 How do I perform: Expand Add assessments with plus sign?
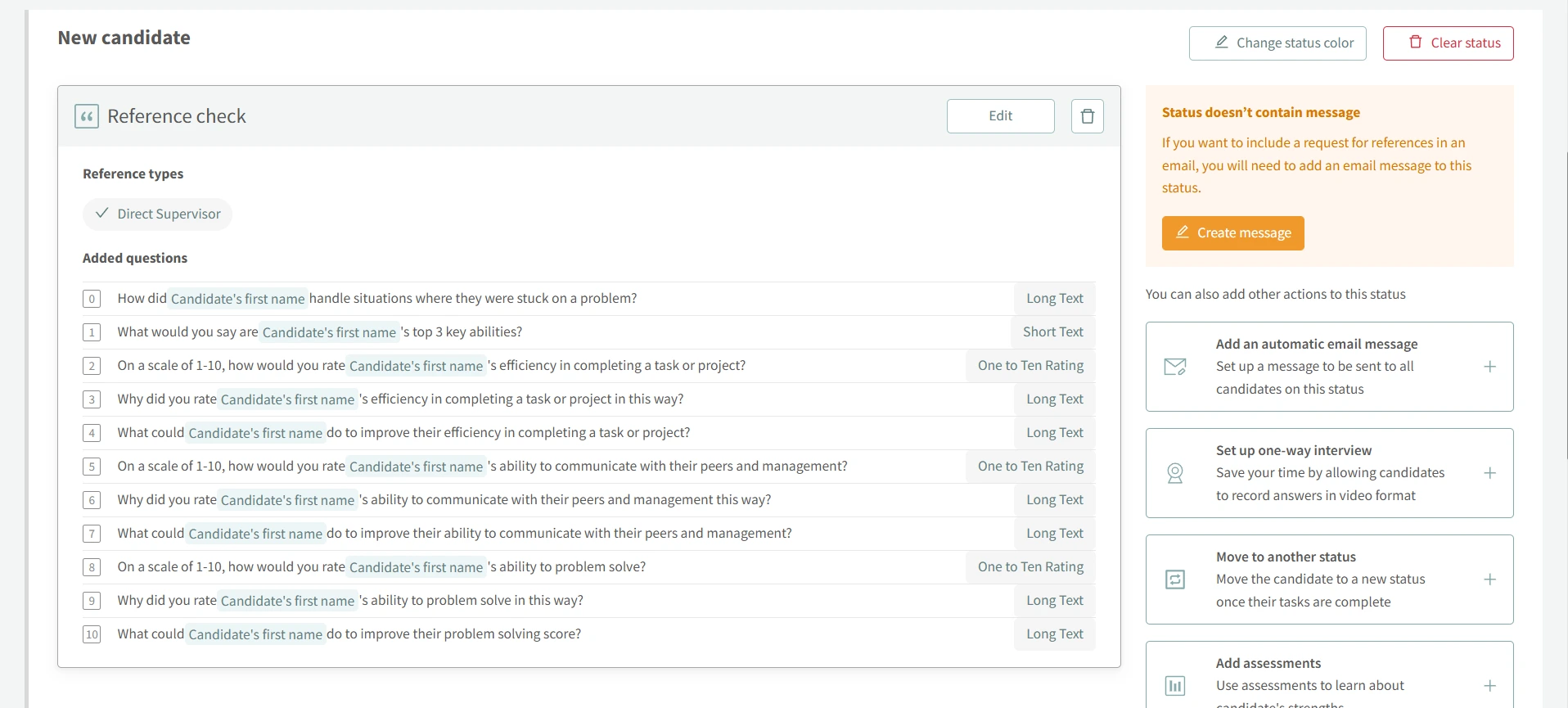(x=1489, y=685)
